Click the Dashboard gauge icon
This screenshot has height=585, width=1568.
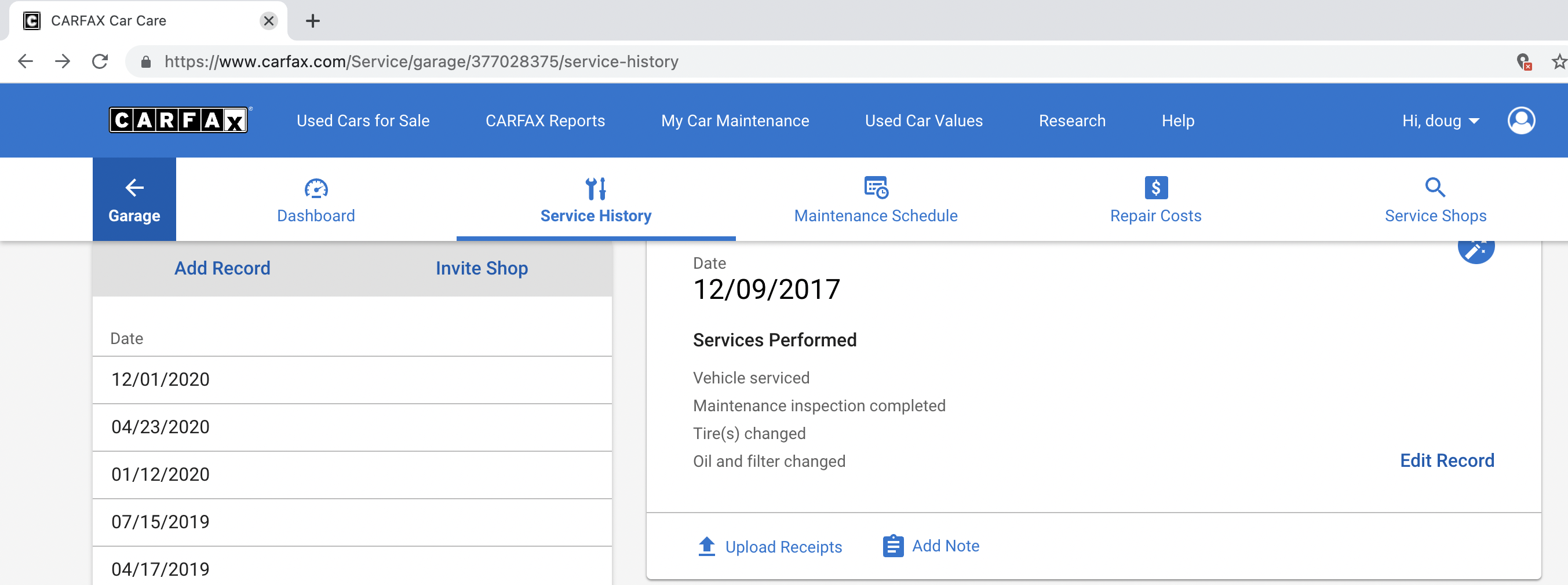316,188
